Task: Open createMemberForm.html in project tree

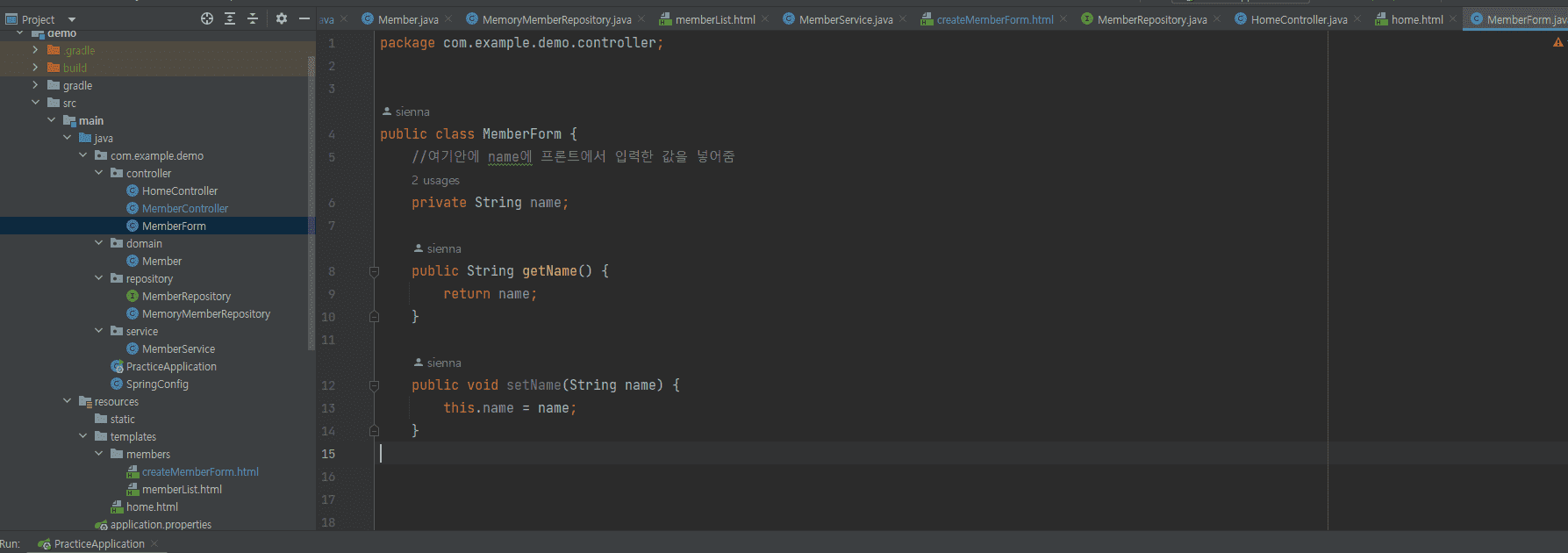Action: pyautogui.click(x=199, y=471)
